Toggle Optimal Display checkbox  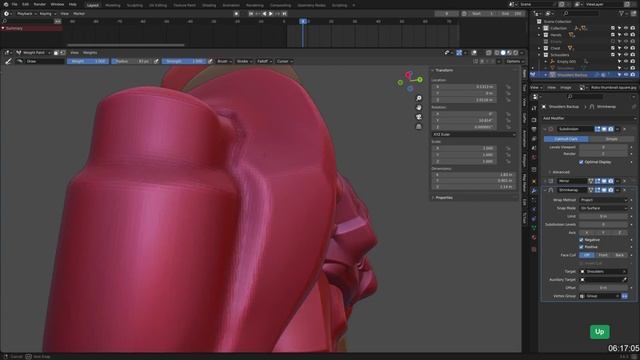tap(581, 162)
